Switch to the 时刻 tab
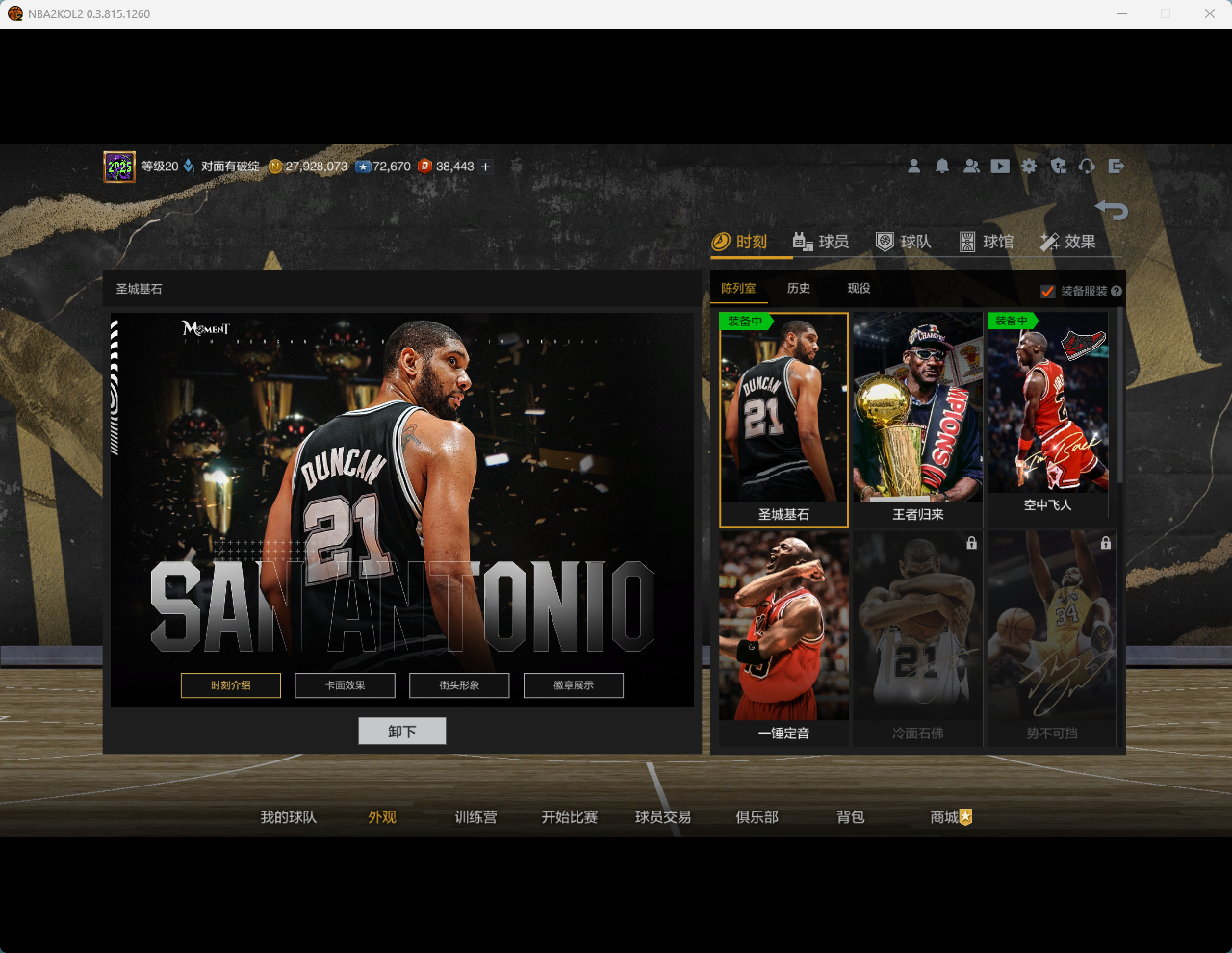 739,242
